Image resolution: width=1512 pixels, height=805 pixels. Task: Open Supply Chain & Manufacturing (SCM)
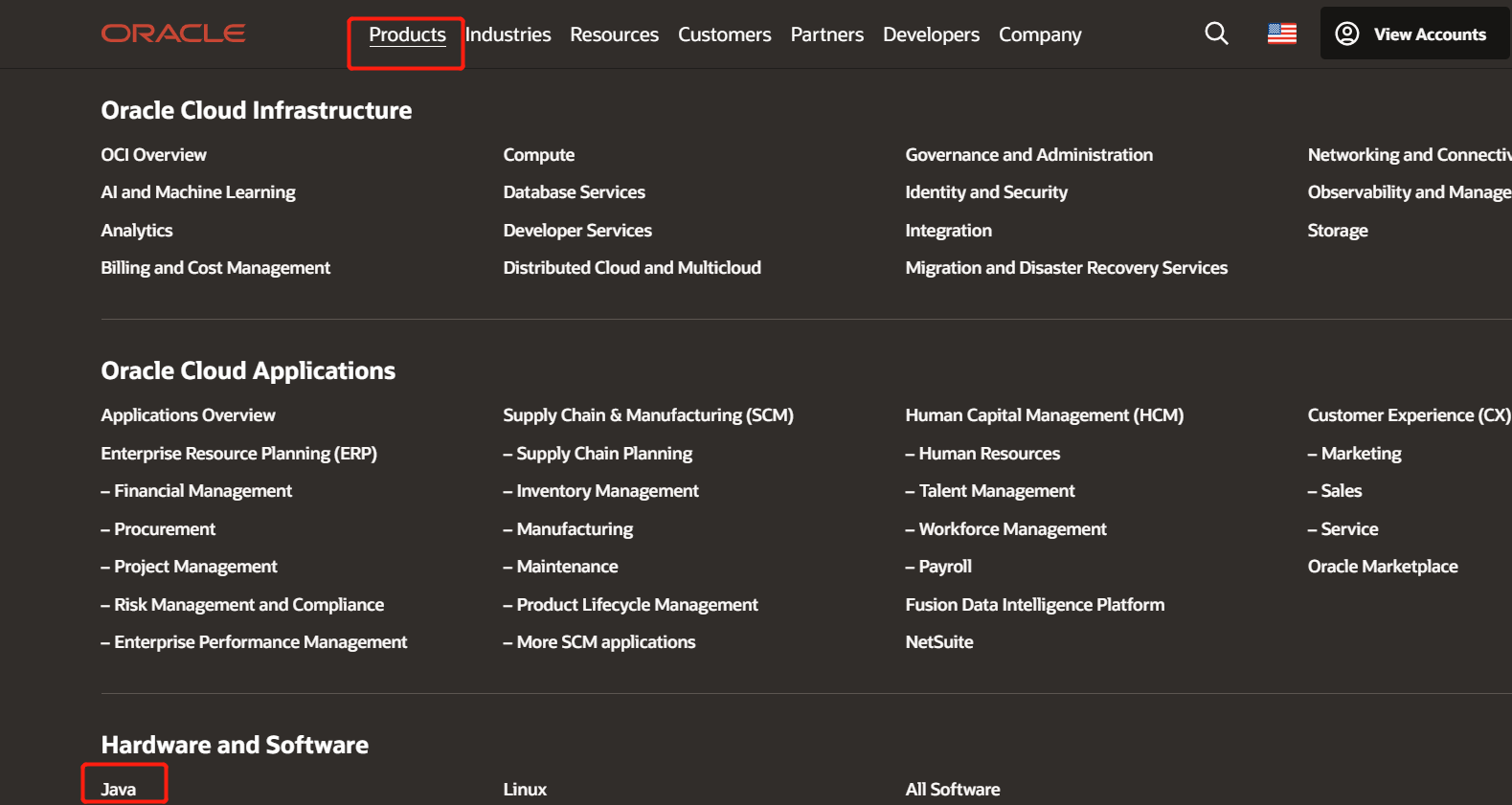(x=648, y=415)
